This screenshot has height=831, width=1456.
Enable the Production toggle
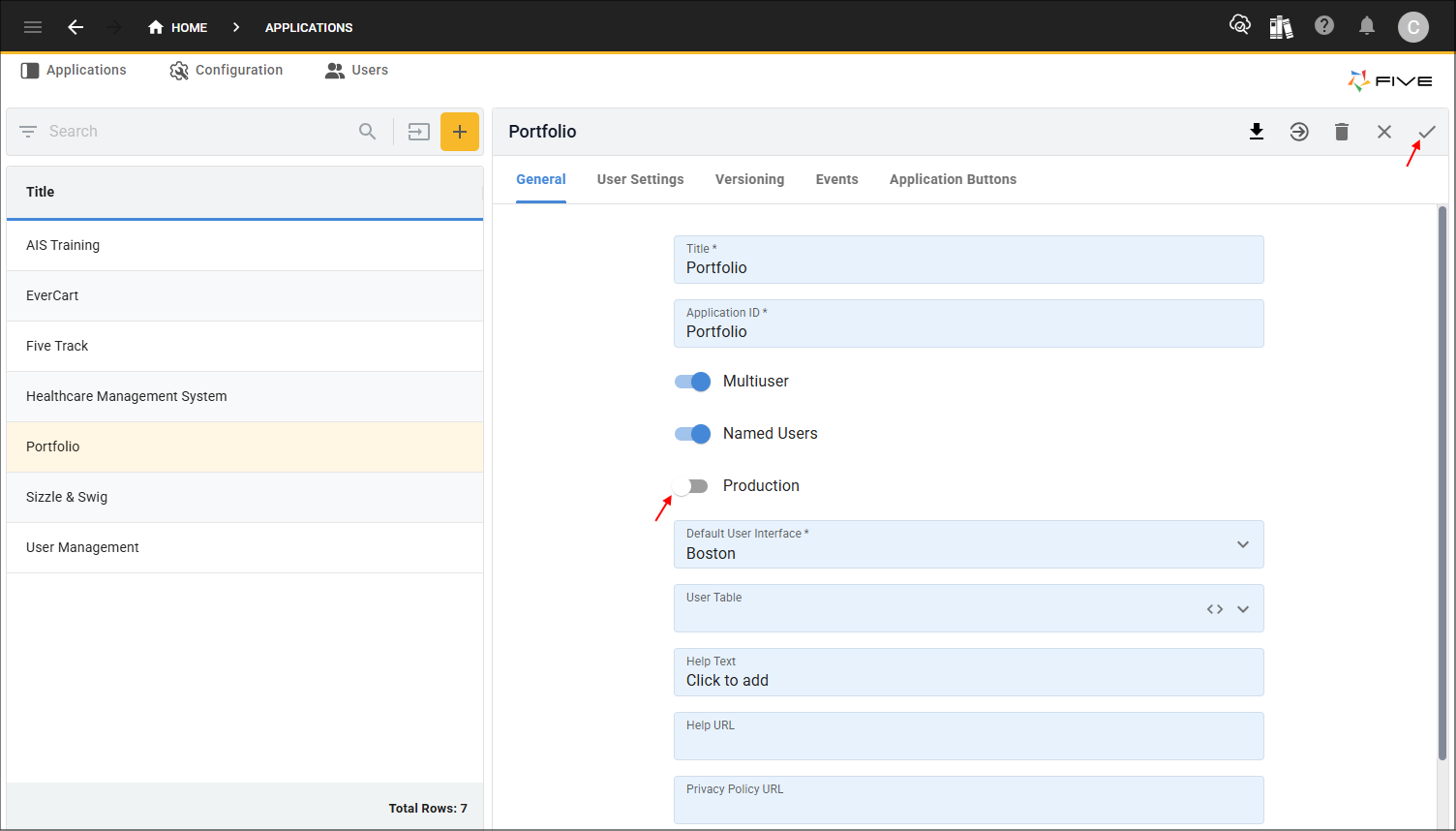[691, 486]
